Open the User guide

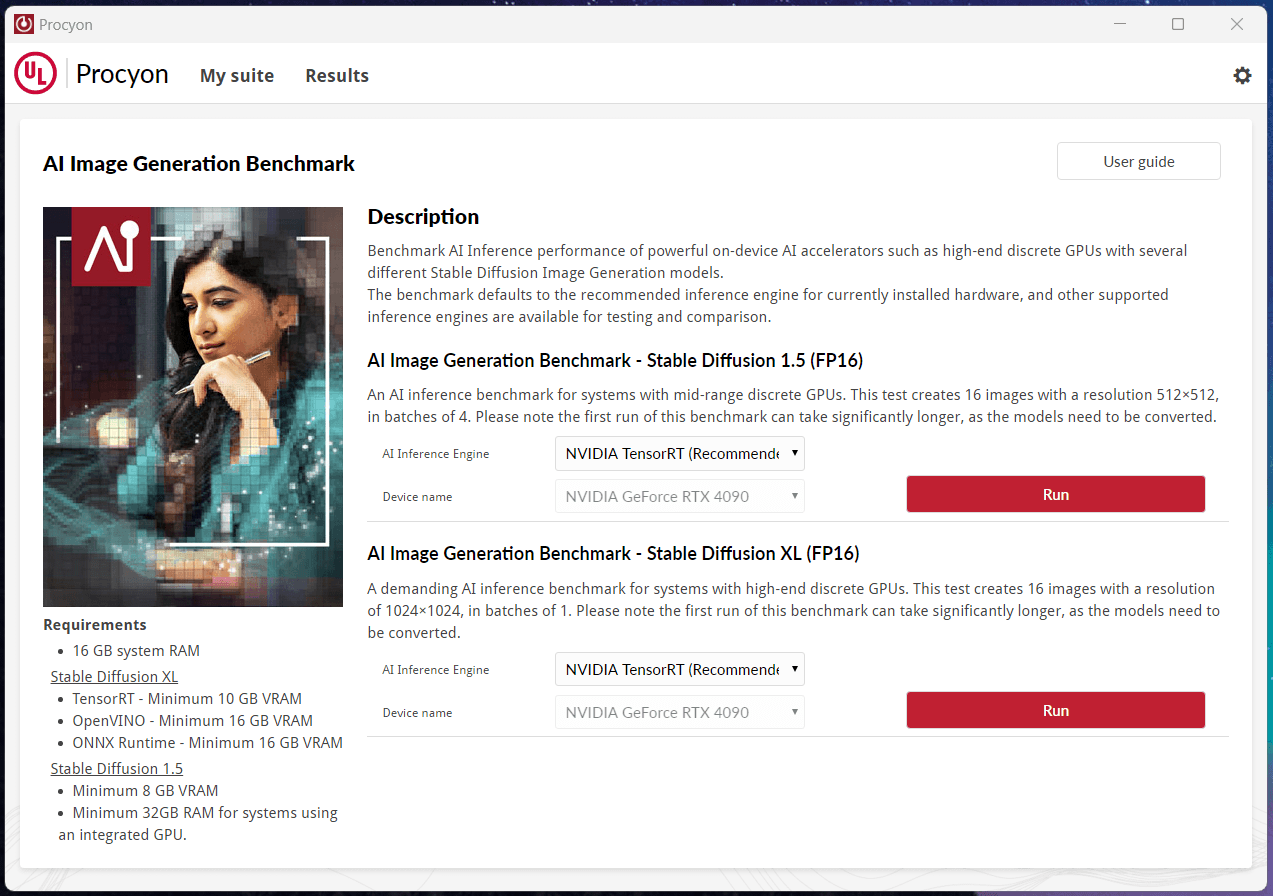click(x=1139, y=161)
